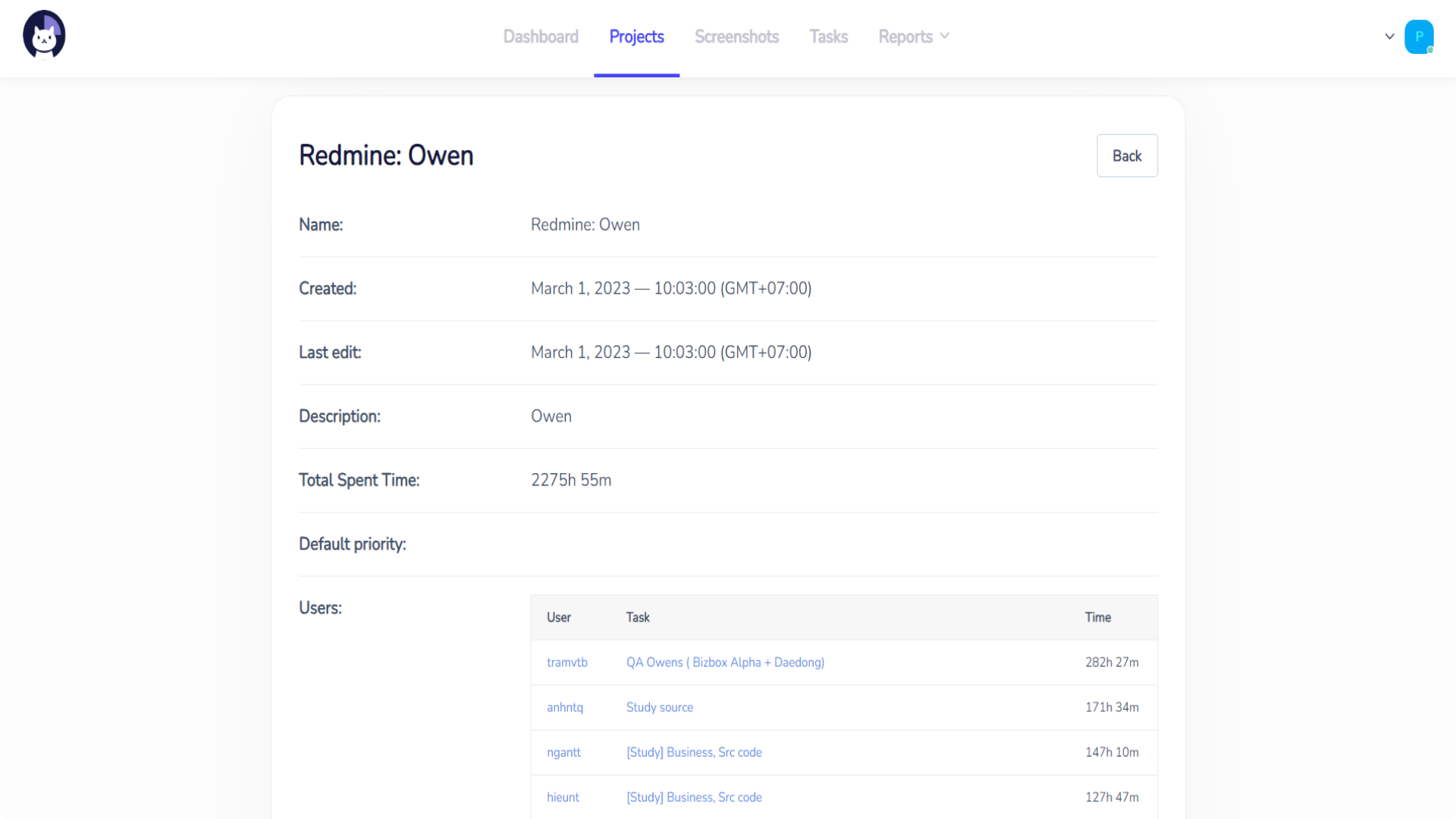Expand the user menu chevron
The image size is (1456, 819).
click(x=1389, y=36)
